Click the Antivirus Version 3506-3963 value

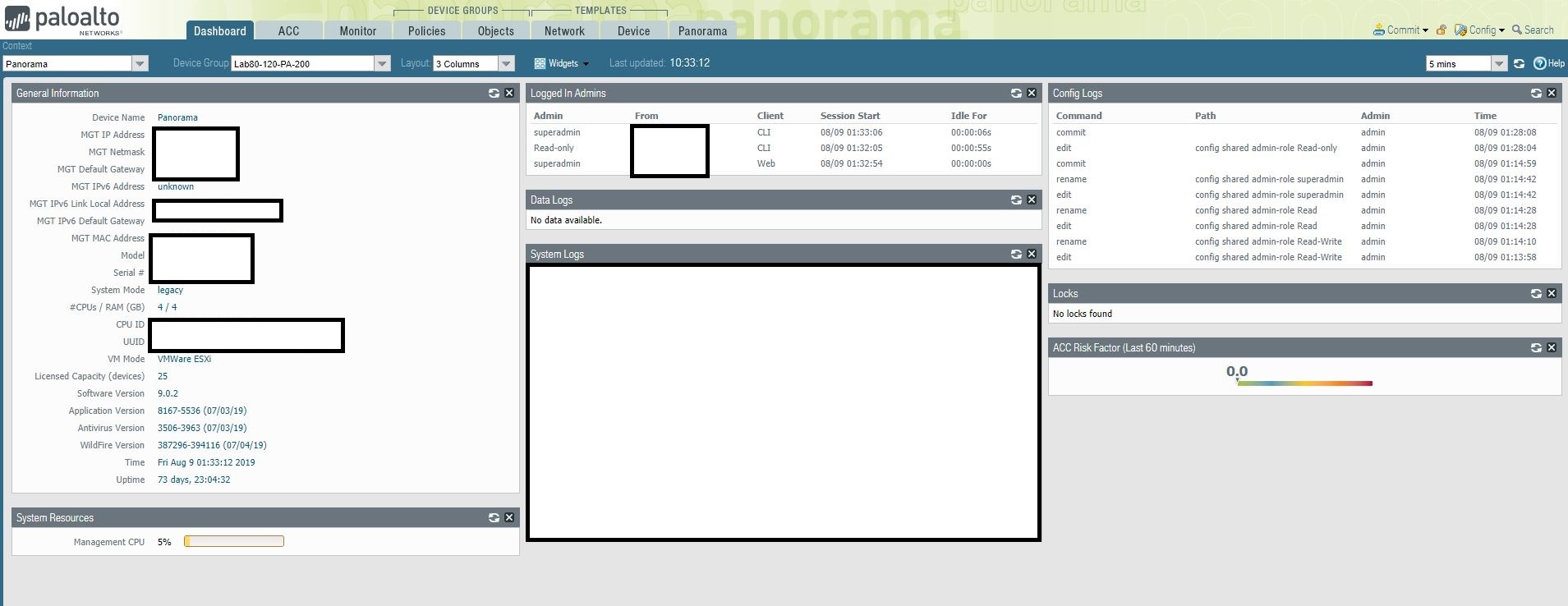[x=202, y=428]
